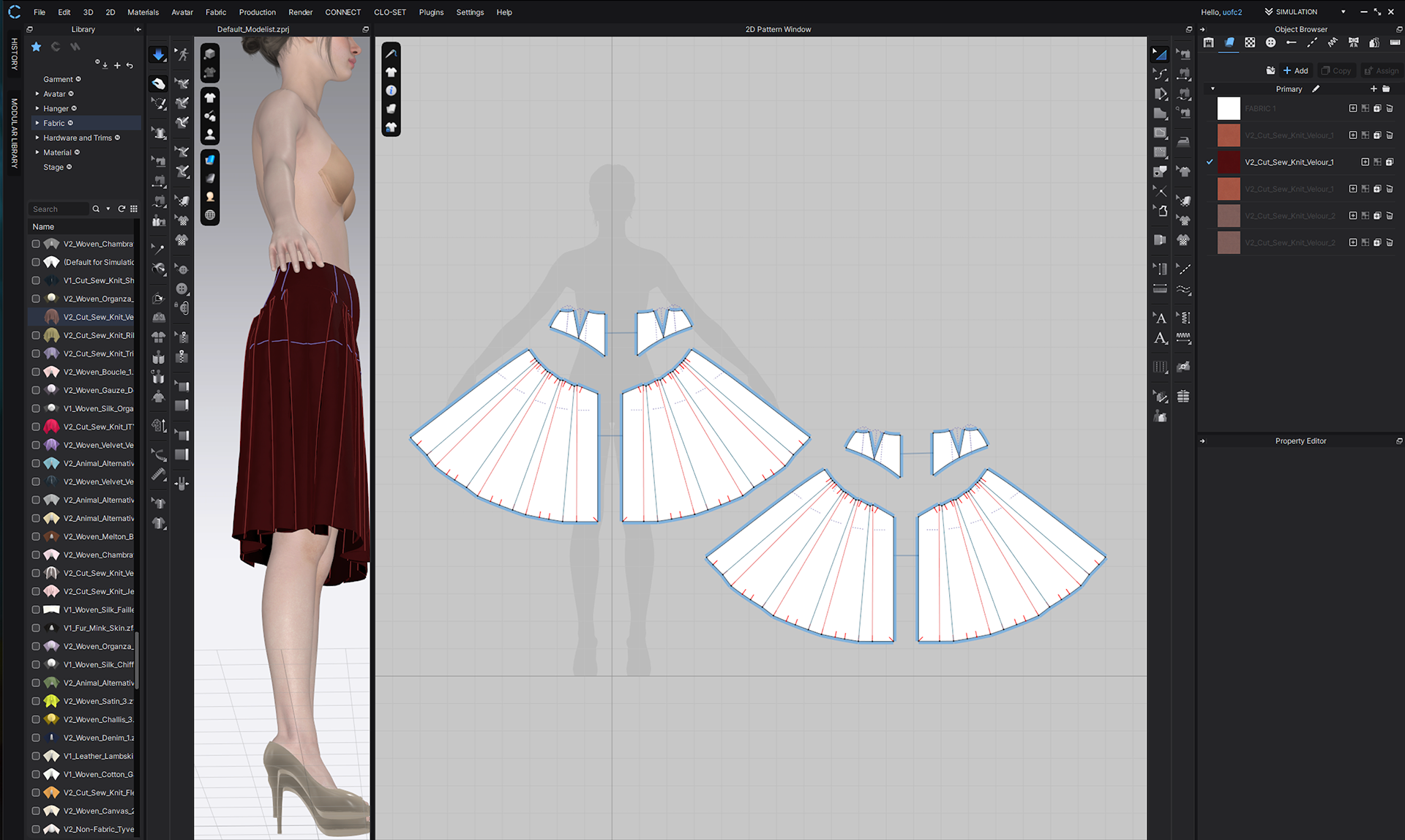Screen dimensions: 1405x840
Task: Enable checkbox for V1_Leather_Lambskin
Action: [x=36, y=756]
